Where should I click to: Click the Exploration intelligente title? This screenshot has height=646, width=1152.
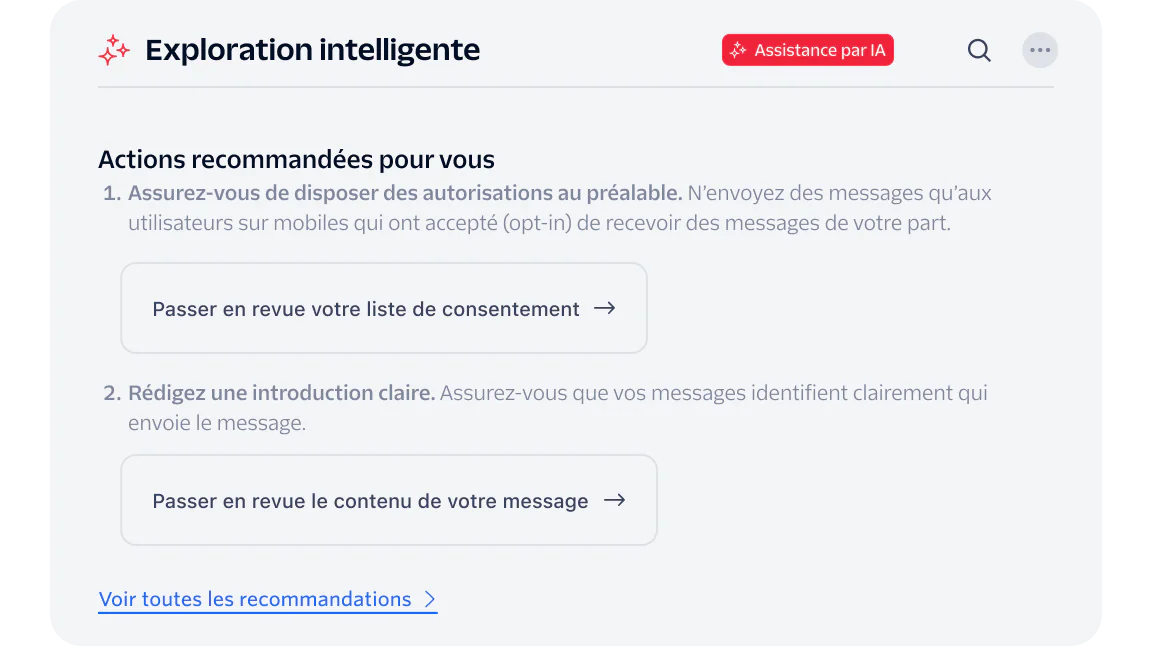[312, 49]
